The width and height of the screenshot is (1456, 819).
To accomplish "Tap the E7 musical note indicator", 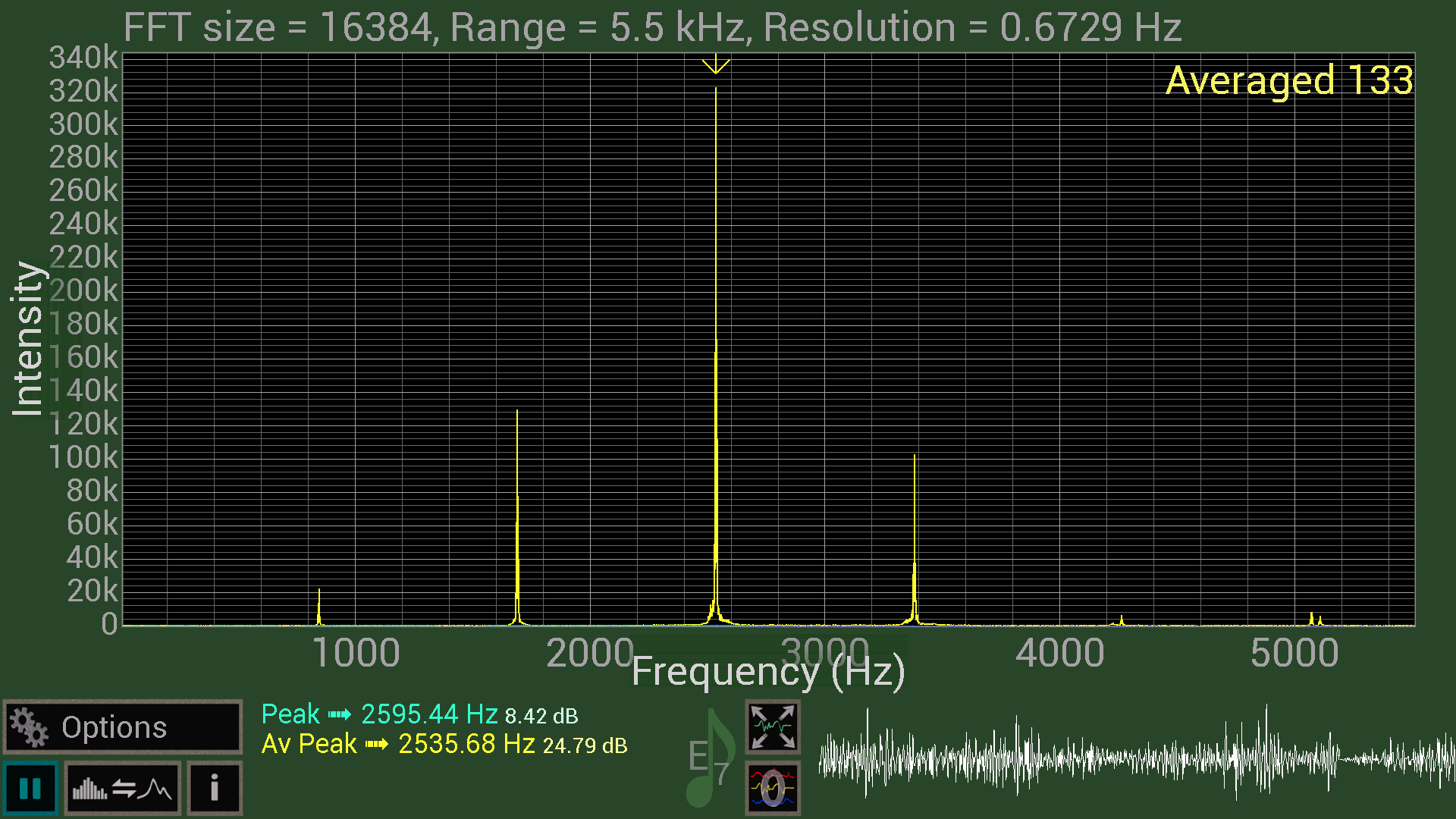I will [x=709, y=758].
